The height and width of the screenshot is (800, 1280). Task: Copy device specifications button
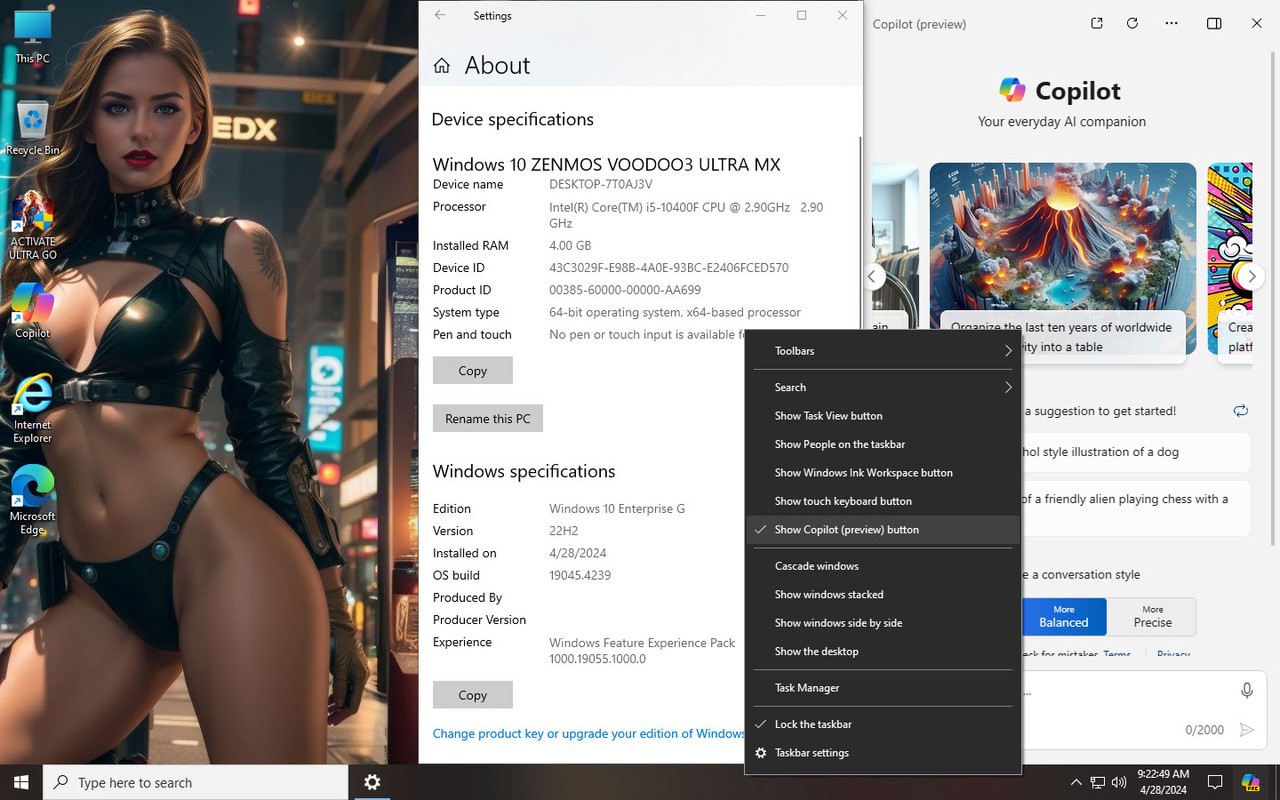click(472, 370)
